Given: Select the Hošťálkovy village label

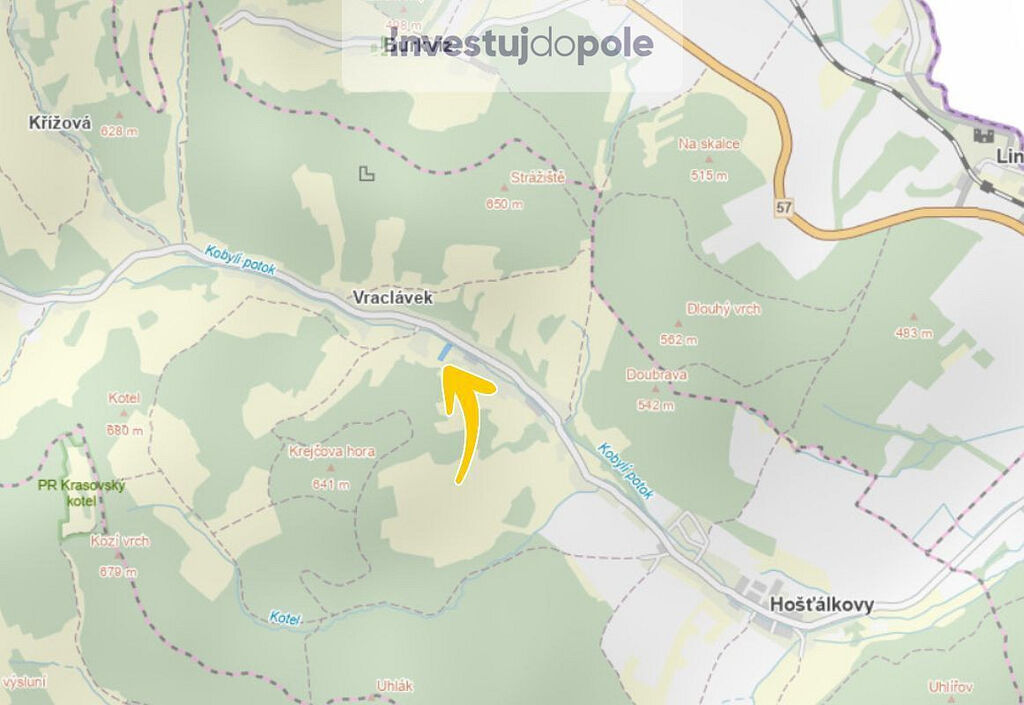Looking at the screenshot, I should [821, 604].
